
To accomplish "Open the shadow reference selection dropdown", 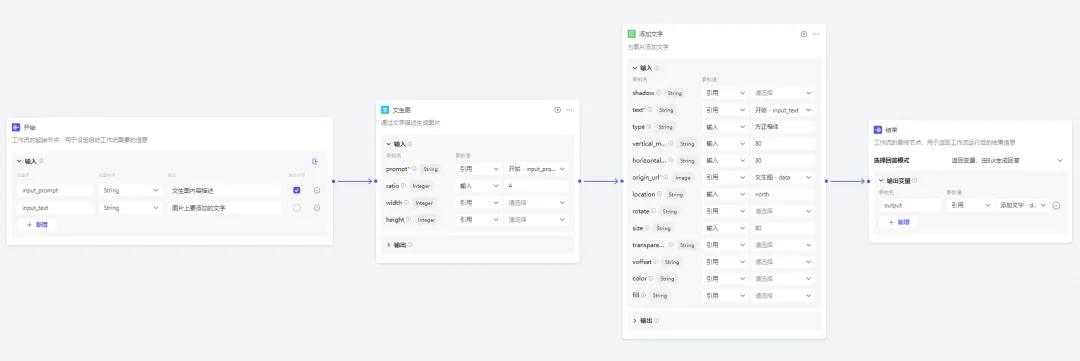I will [x=783, y=92].
